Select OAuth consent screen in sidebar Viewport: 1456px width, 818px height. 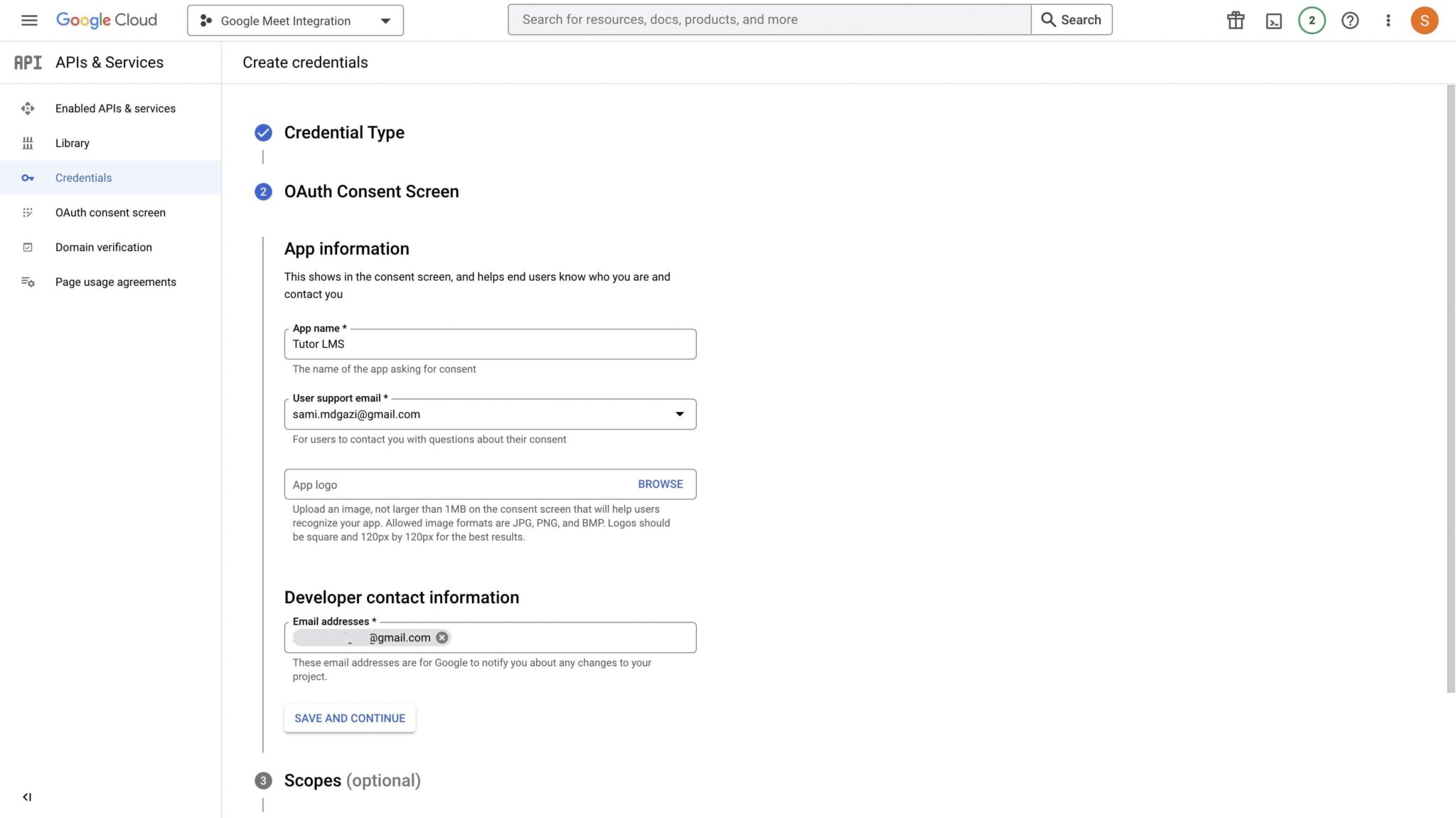point(28,212)
